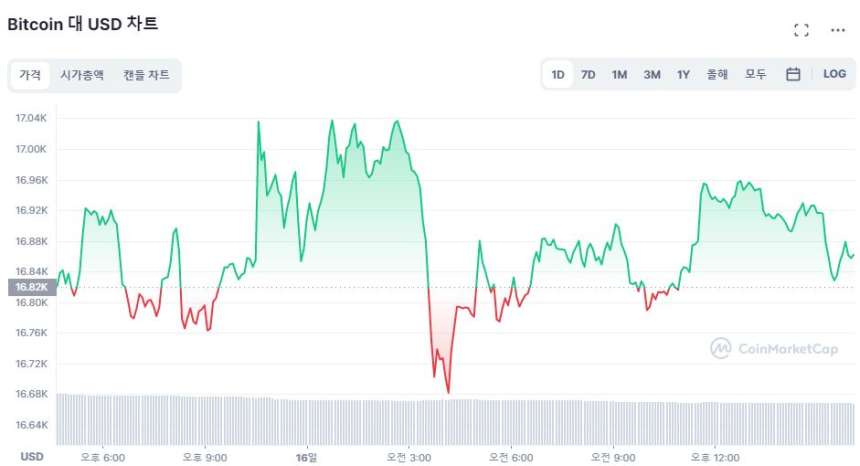Select the 7D time range
860x466 pixels.
(x=588, y=74)
